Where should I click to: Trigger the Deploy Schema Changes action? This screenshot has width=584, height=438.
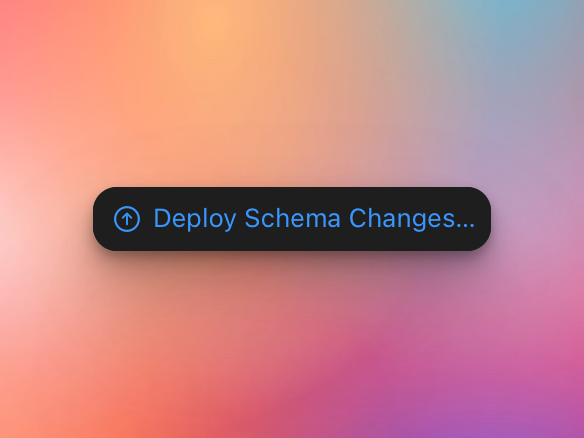[x=292, y=219]
